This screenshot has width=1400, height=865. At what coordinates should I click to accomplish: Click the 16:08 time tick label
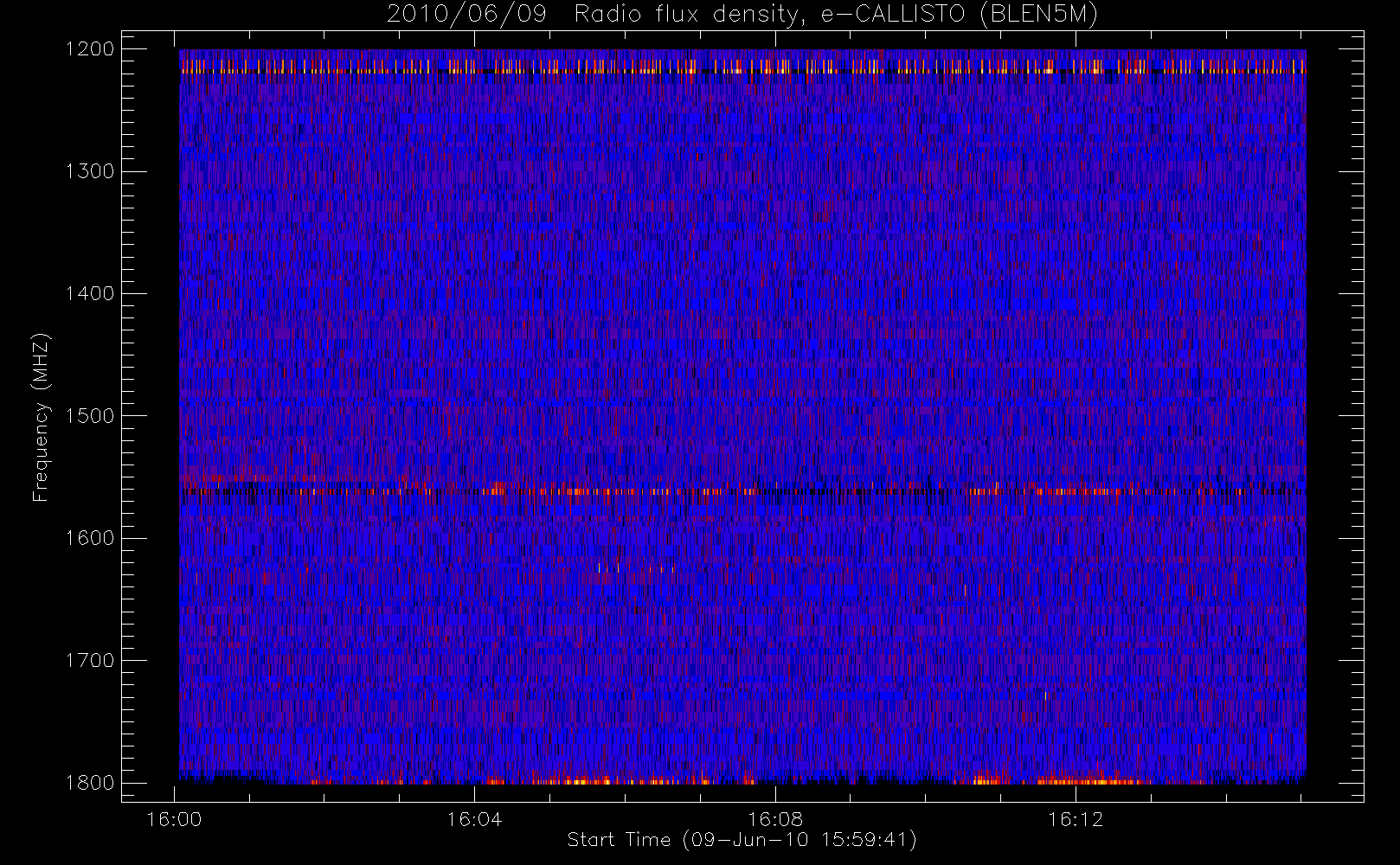[775, 819]
